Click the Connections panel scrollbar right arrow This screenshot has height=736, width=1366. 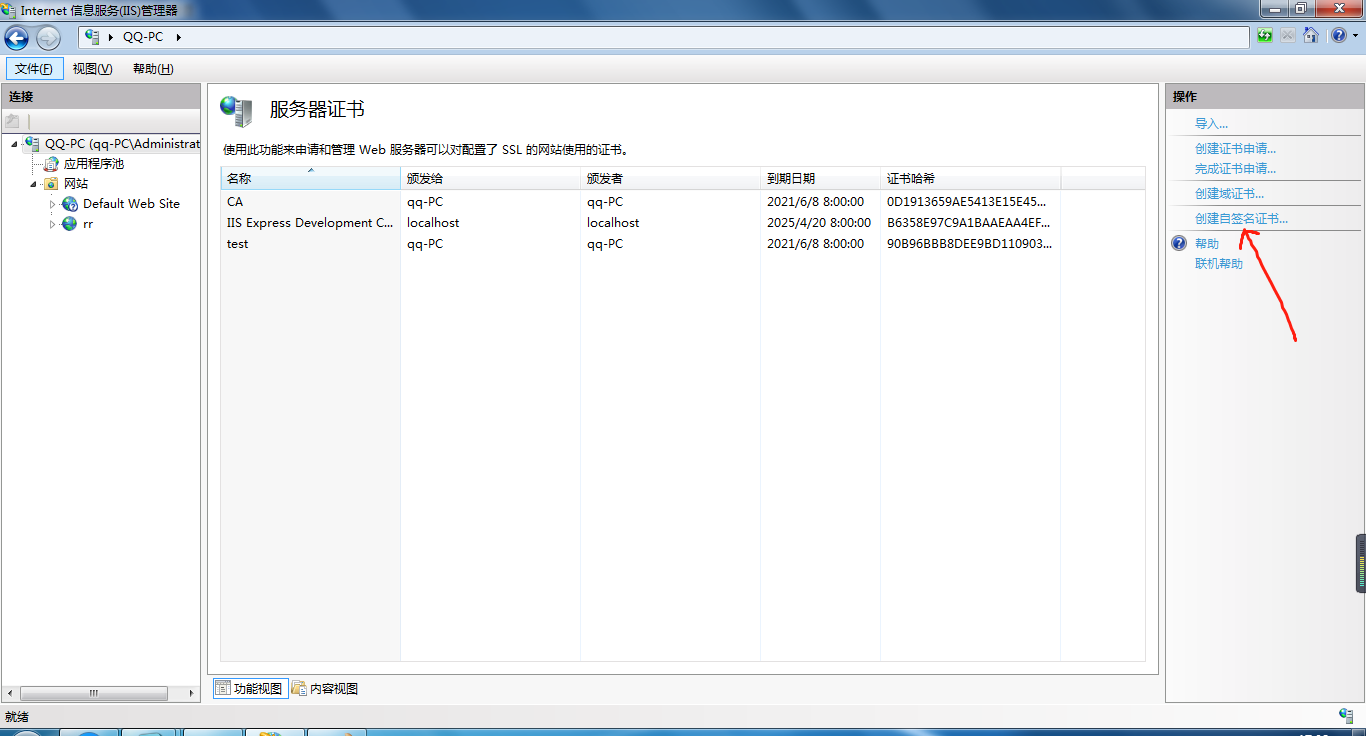point(192,693)
